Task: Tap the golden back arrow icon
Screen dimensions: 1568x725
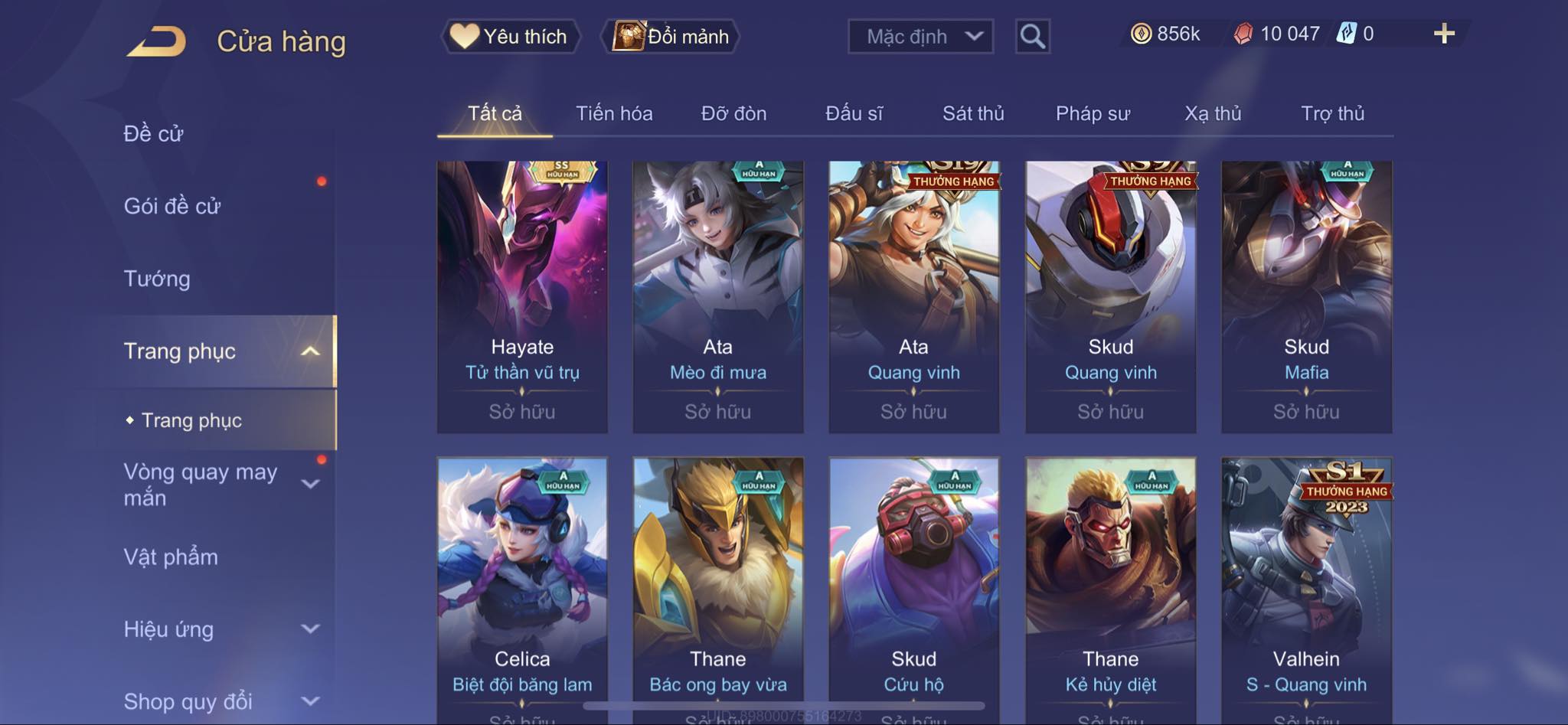Action: (x=157, y=41)
